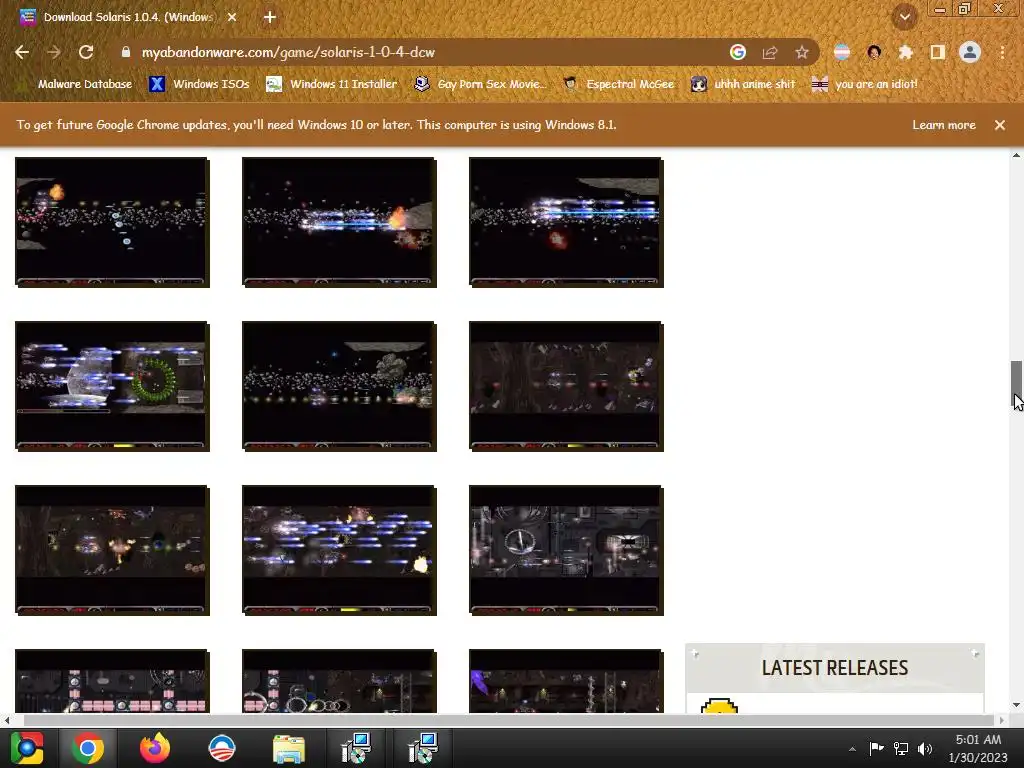Viewport: 1024px width, 768px height.
Task: Click Learn more about Chrome updates
Action: point(944,125)
